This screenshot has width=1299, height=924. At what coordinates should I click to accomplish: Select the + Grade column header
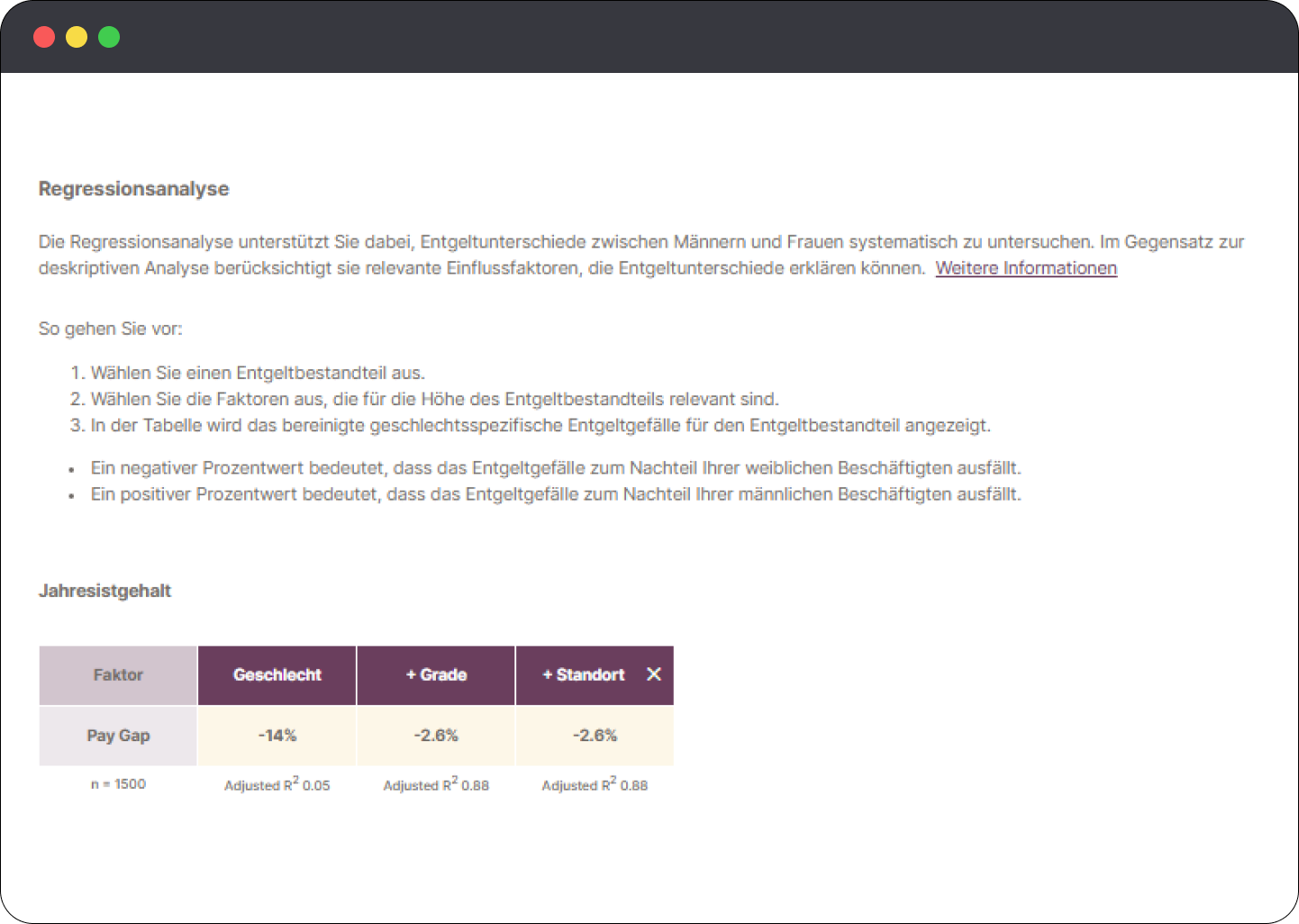point(436,675)
